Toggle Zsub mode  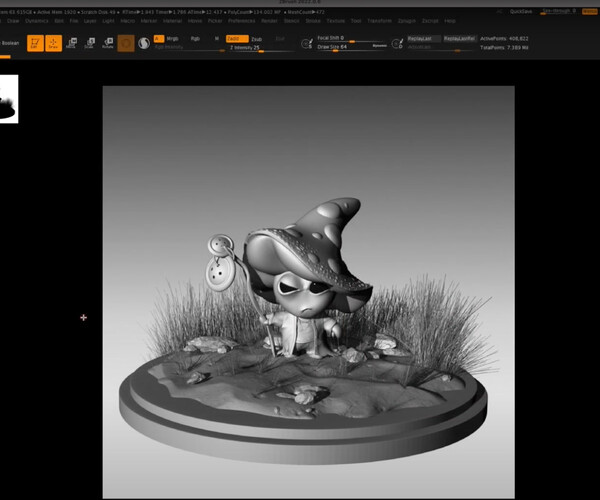point(256,39)
